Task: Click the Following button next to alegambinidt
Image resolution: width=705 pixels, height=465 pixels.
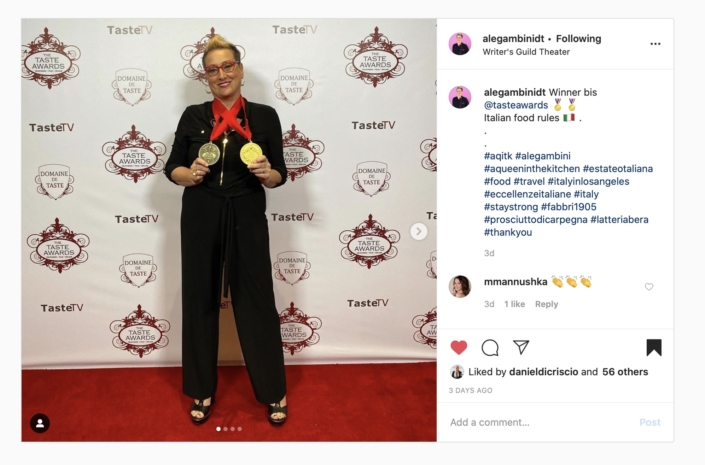Action: pos(578,39)
